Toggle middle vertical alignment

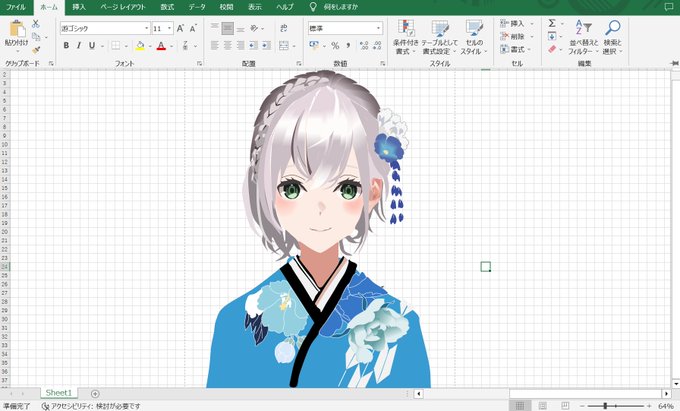coord(228,28)
